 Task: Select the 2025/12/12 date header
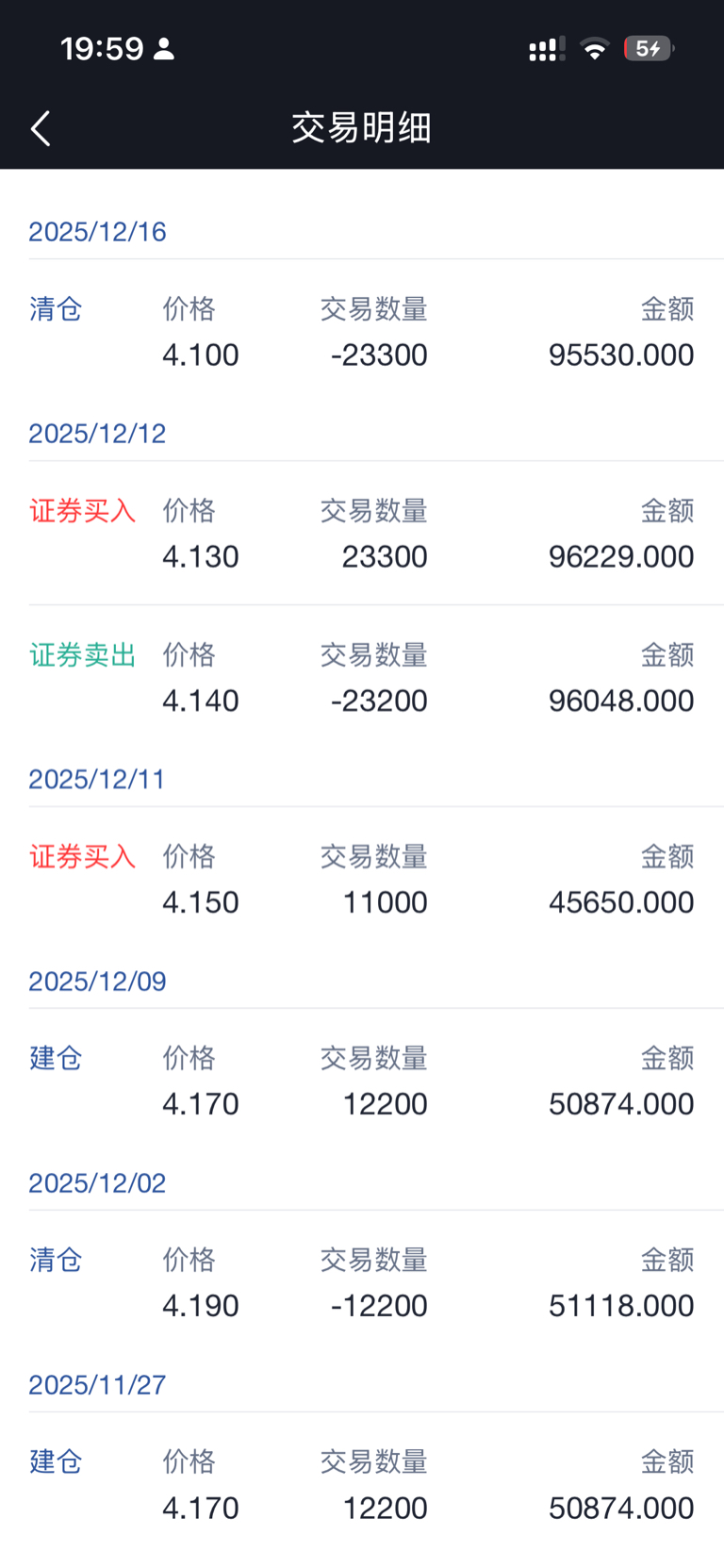tap(97, 434)
